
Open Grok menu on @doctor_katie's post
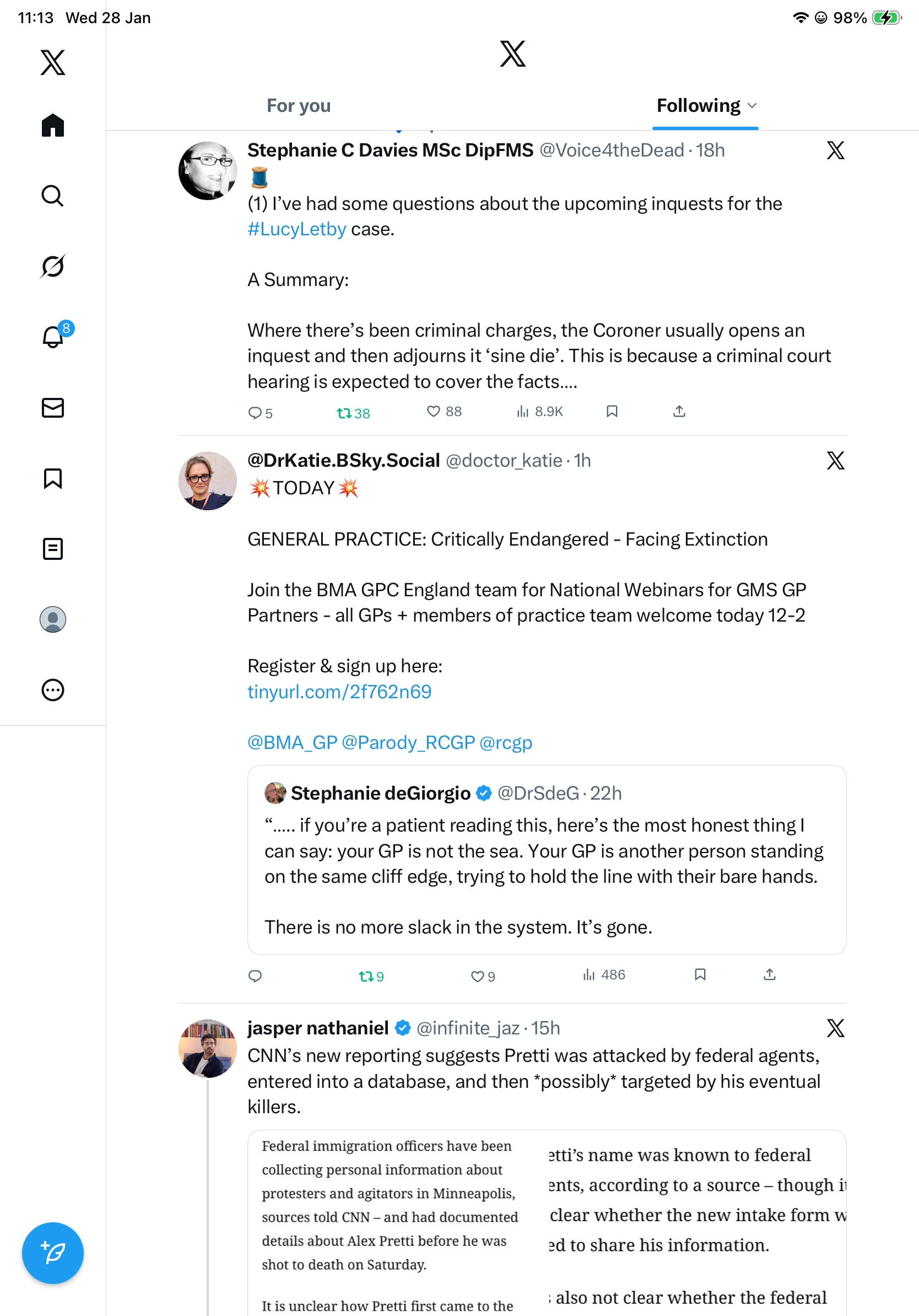point(835,460)
